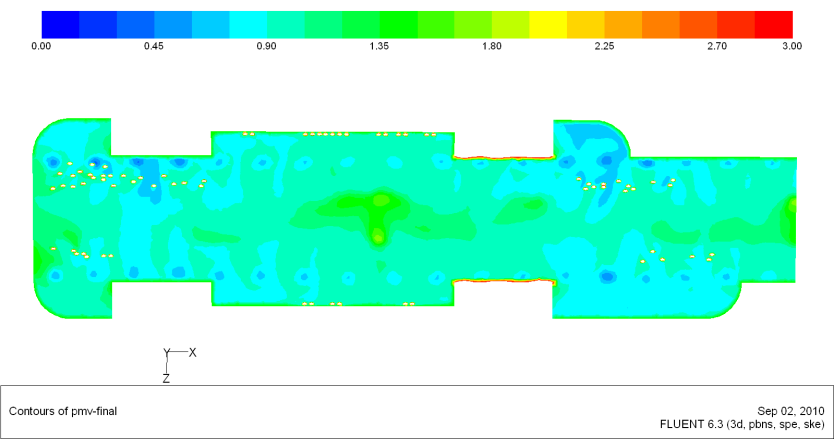The width and height of the screenshot is (834, 439).
Task: Click the 2.70 legend value label
Action: click(717, 46)
